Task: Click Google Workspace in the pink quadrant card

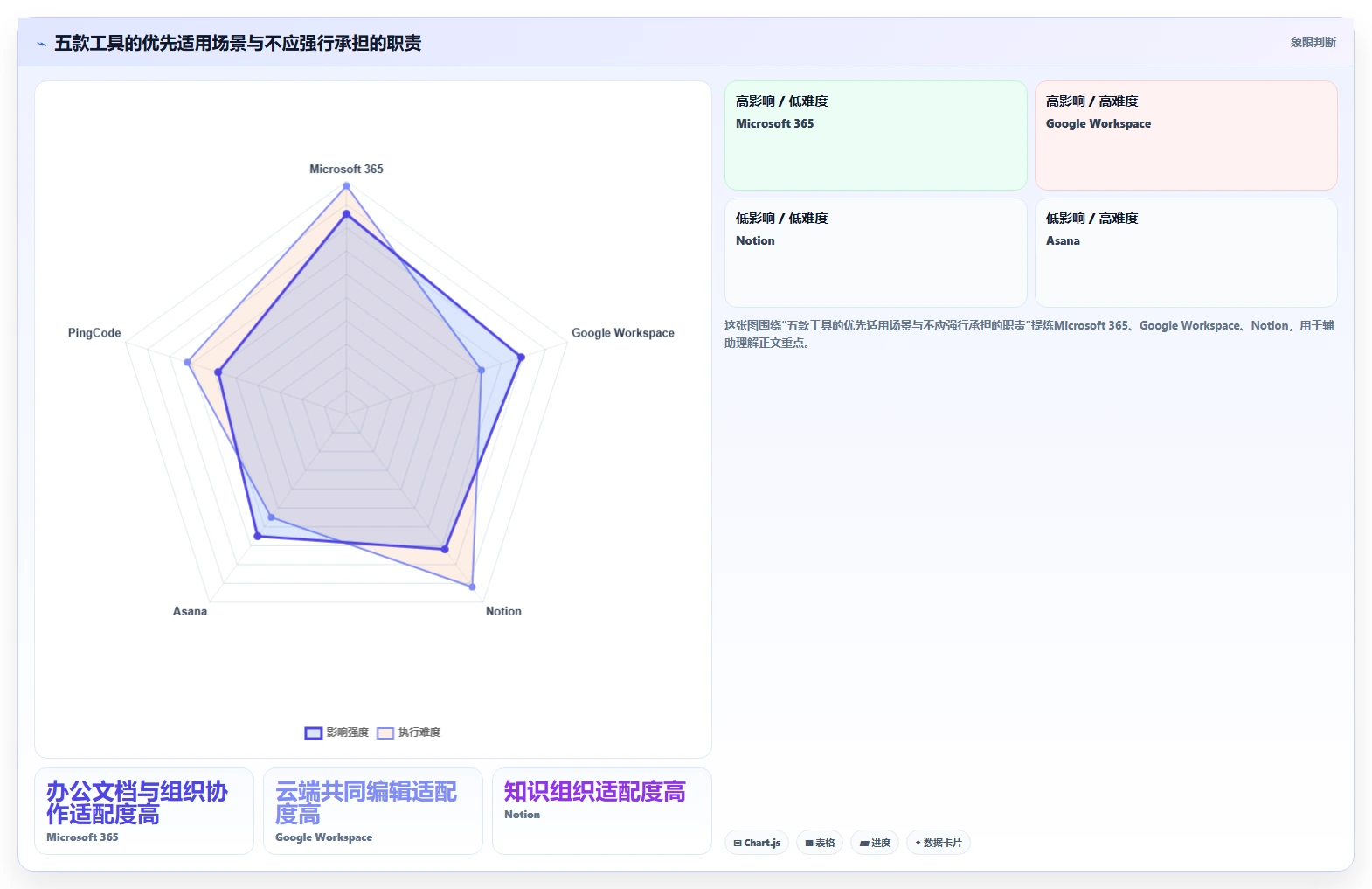Action: 1098,123
